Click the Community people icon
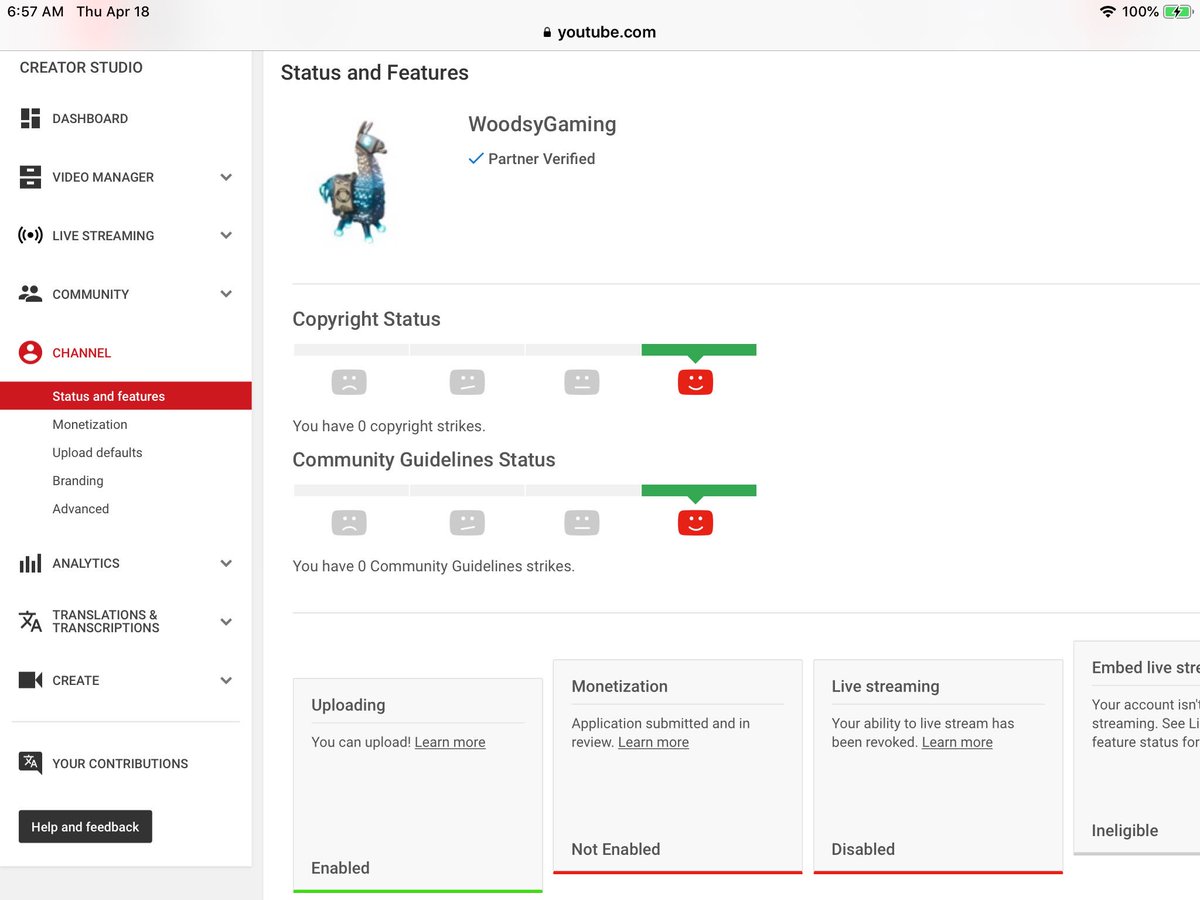The width and height of the screenshot is (1200, 900). (x=30, y=294)
